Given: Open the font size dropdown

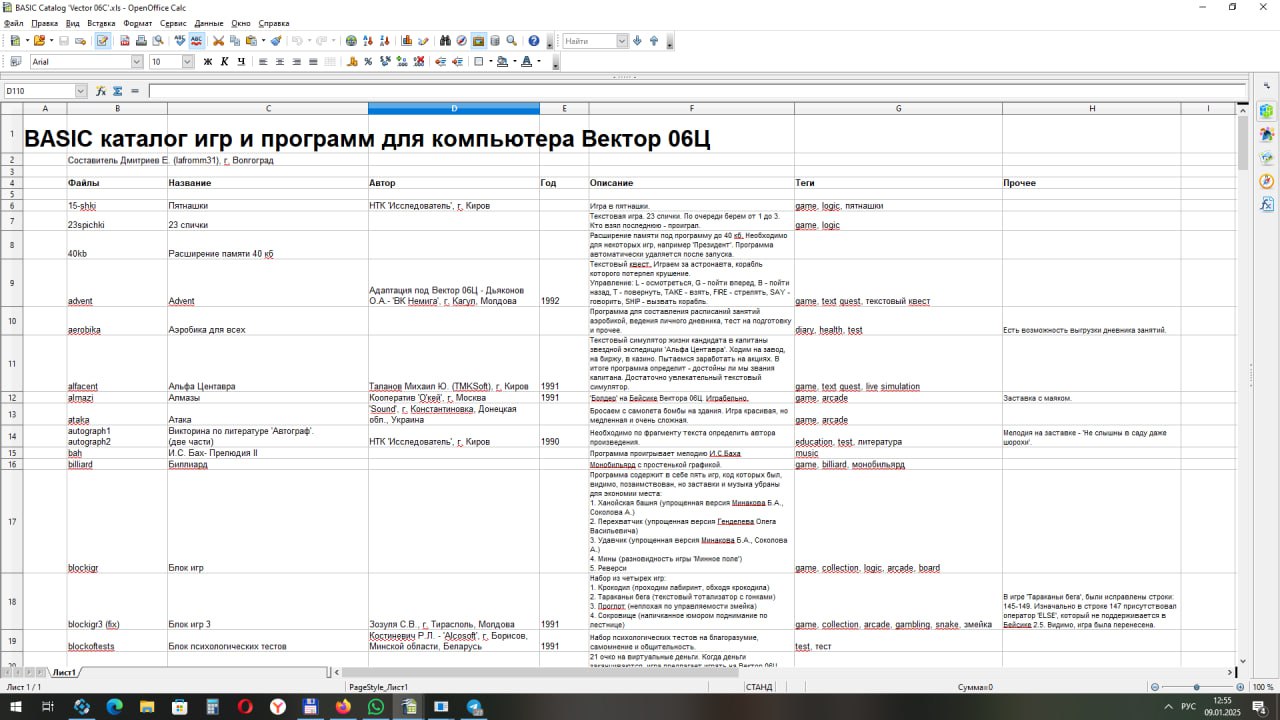Looking at the screenshot, I should click(x=187, y=62).
